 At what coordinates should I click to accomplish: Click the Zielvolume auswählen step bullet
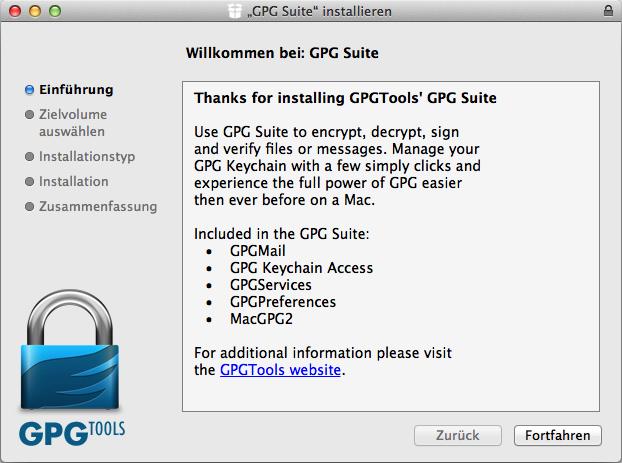click(x=29, y=115)
